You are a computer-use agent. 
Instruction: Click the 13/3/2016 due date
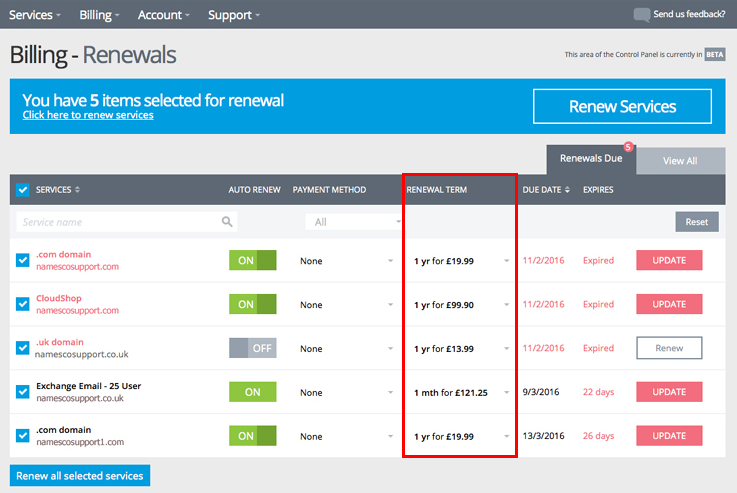coord(543,436)
